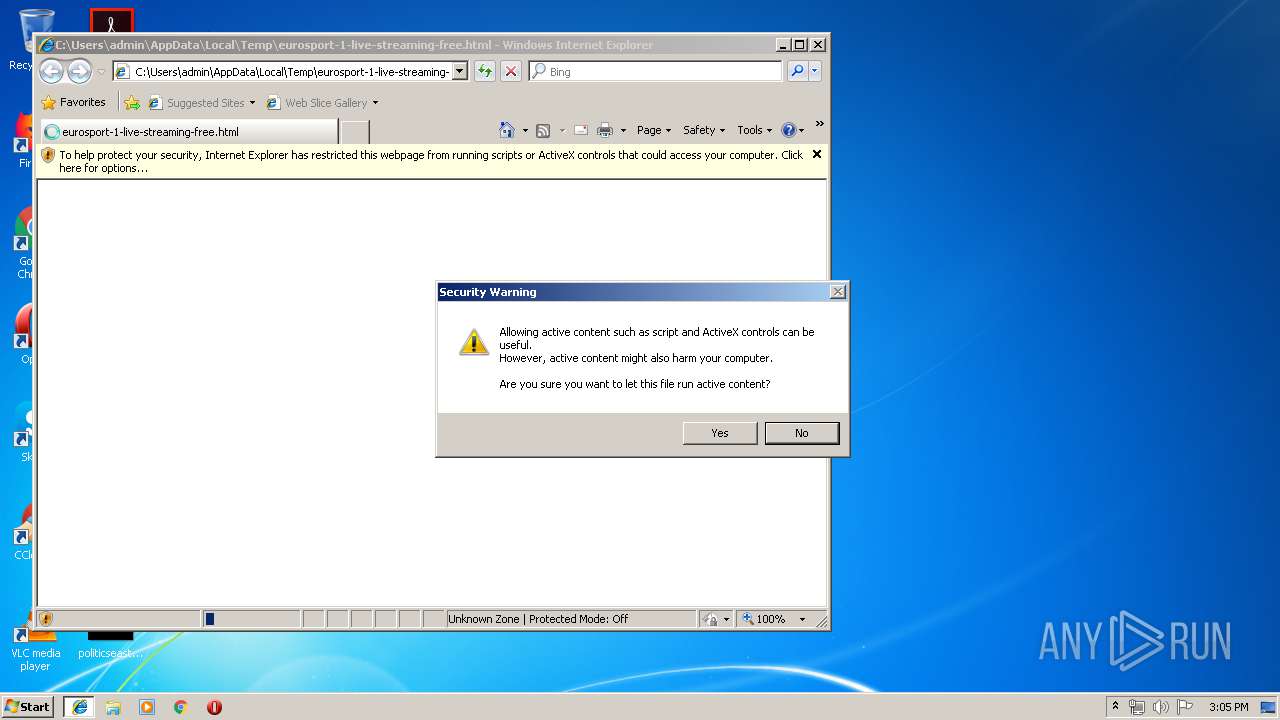Click the Help question mark icon
The image size is (1280, 720).
pyautogui.click(x=788, y=130)
